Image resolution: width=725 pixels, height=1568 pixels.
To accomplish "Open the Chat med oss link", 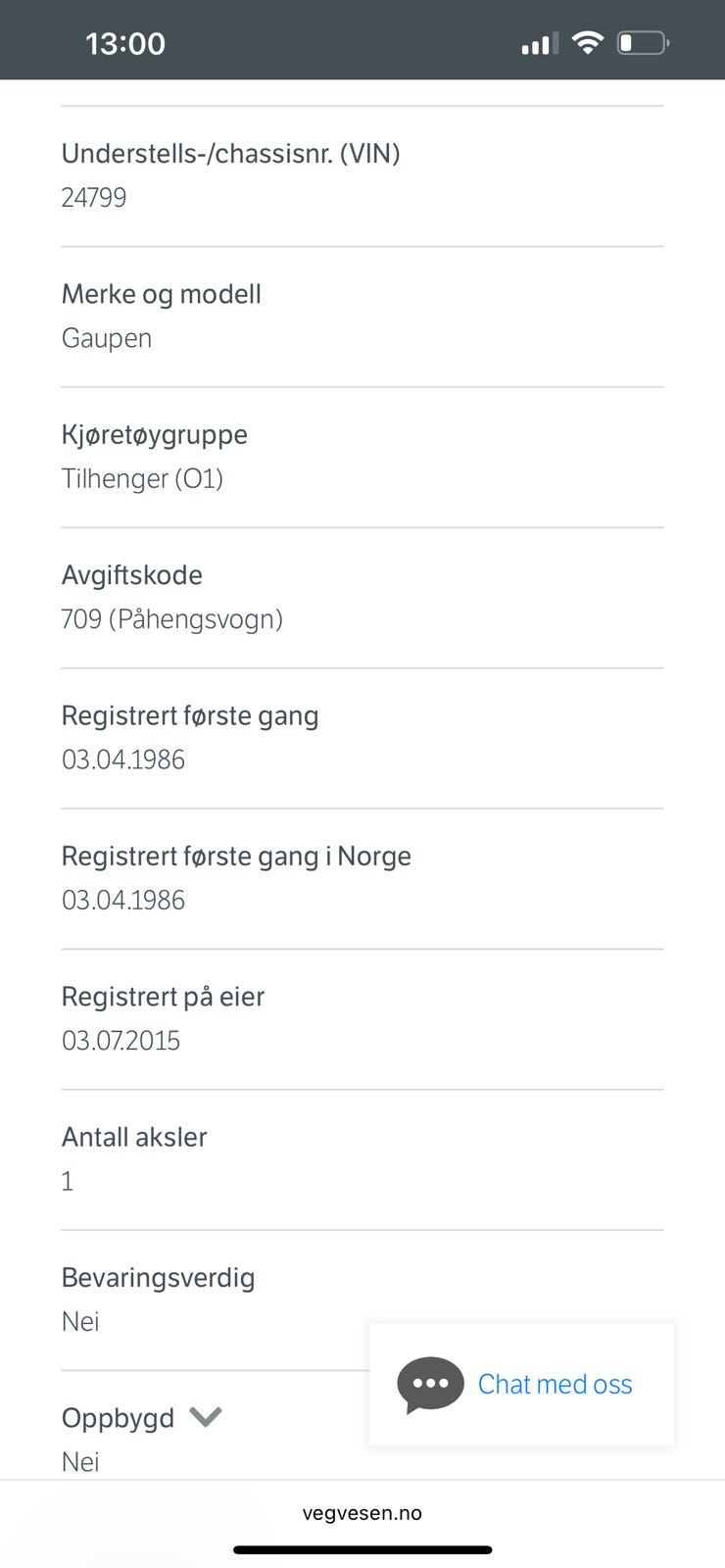I will [x=555, y=1384].
